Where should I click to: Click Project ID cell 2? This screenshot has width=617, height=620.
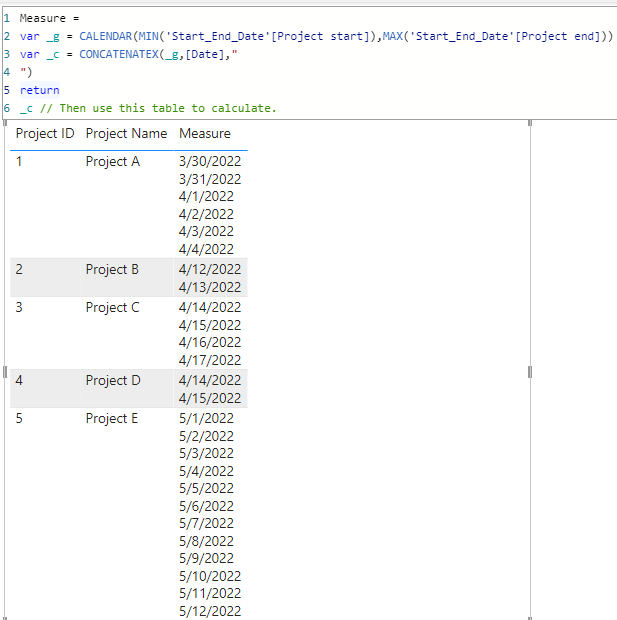tap(19, 269)
